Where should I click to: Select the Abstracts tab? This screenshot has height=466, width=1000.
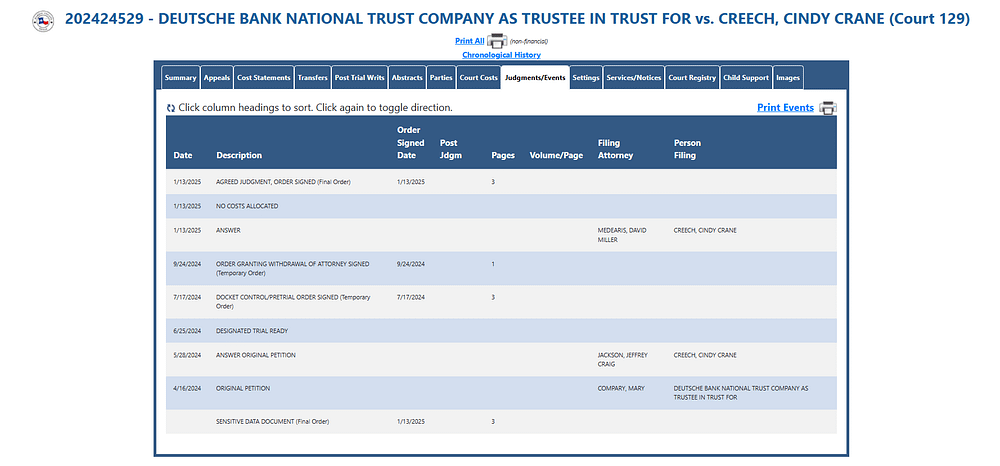[407, 78]
